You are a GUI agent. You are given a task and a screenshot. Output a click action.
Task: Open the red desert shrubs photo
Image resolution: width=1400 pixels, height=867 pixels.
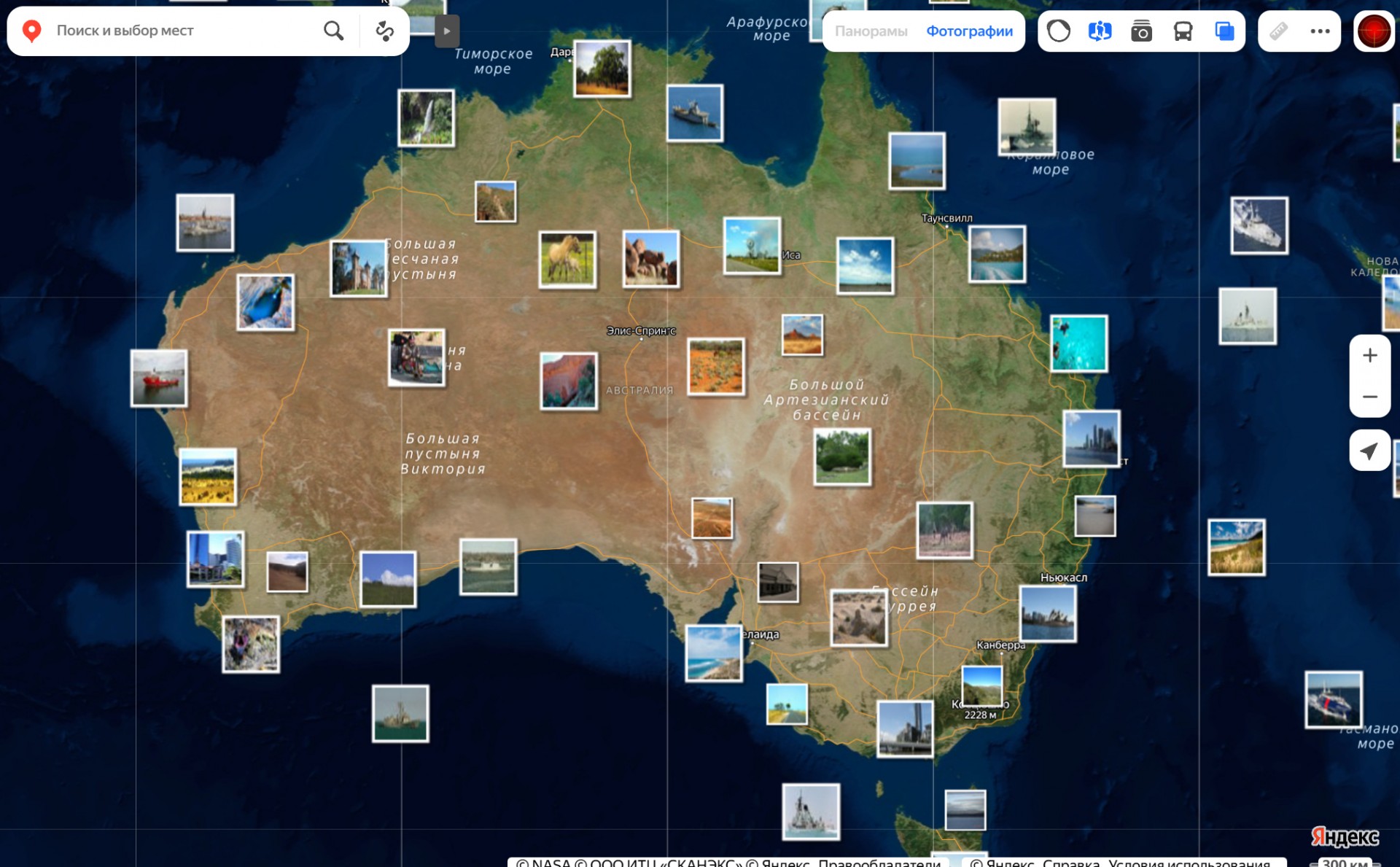pyautogui.click(x=716, y=366)
